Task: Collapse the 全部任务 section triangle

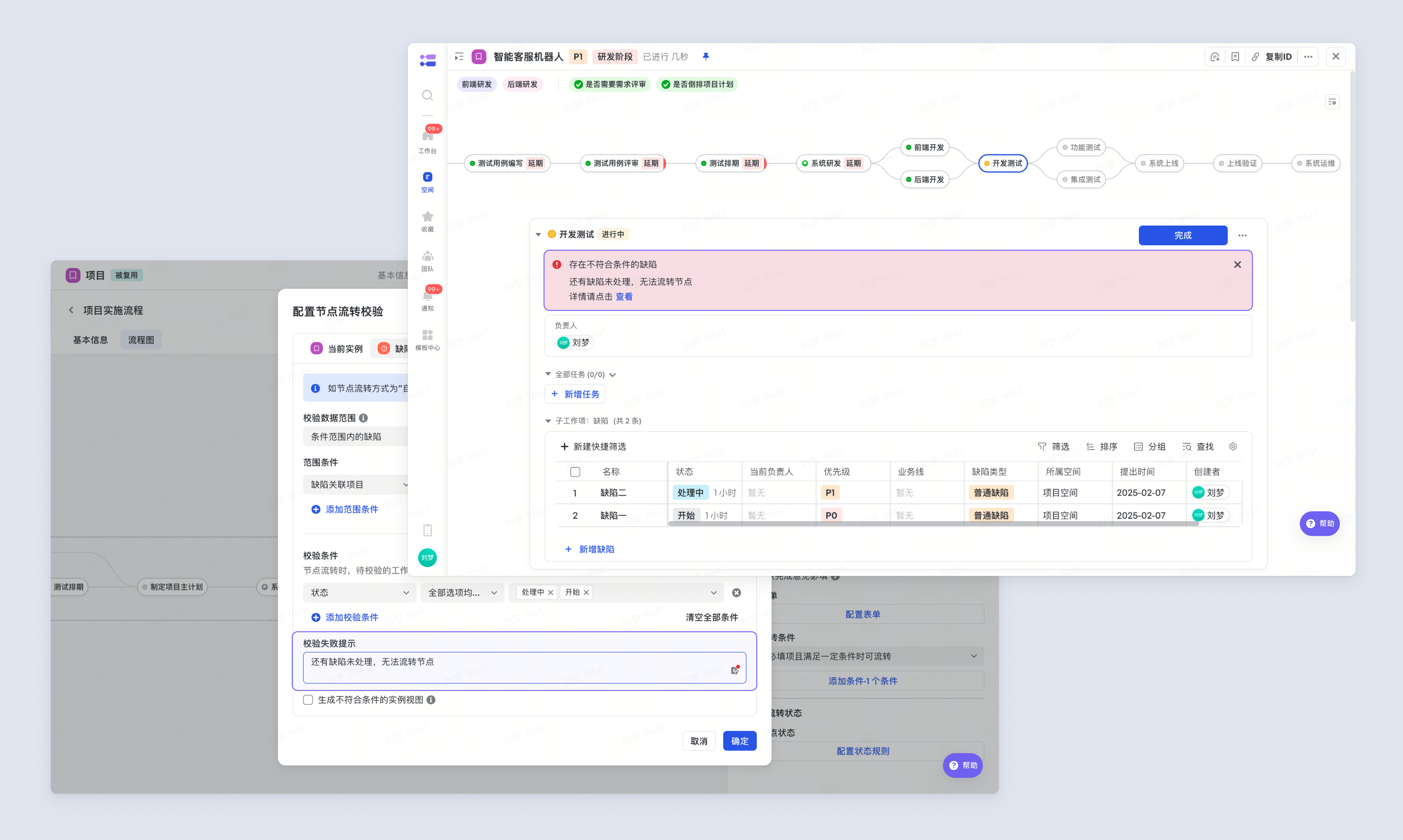Action: pyautogui.click(x=548, y=374)
